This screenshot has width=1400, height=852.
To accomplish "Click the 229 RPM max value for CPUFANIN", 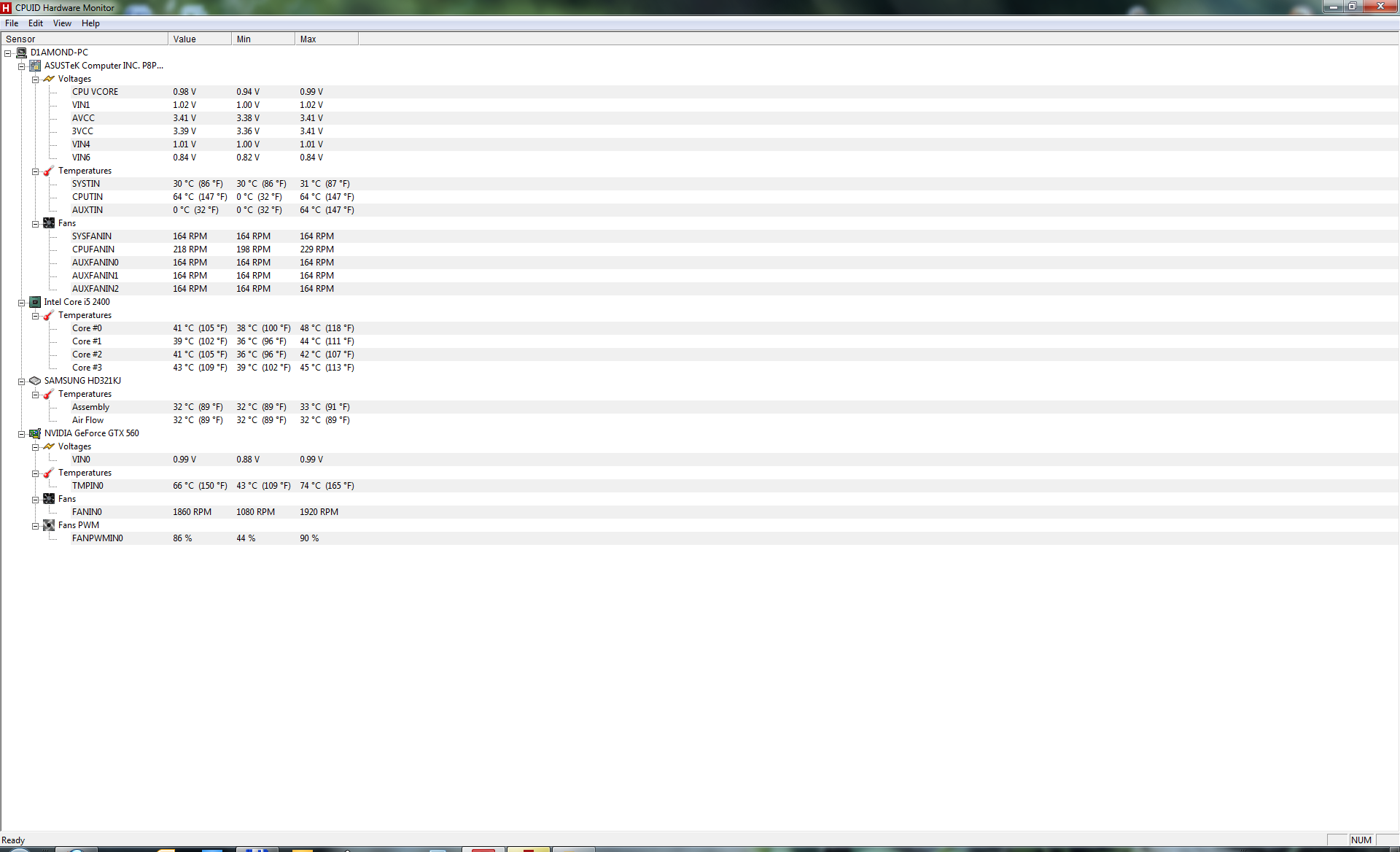I will tap(317, 249).
